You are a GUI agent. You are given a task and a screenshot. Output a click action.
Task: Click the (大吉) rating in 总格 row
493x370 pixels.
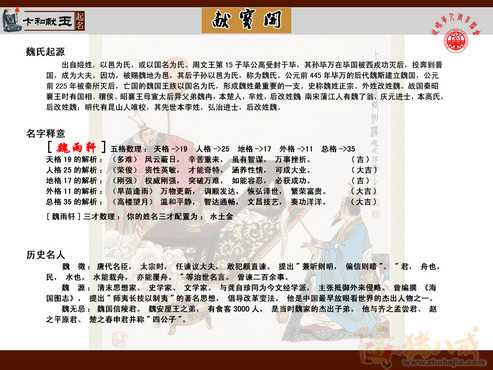(x=364, y=202)
